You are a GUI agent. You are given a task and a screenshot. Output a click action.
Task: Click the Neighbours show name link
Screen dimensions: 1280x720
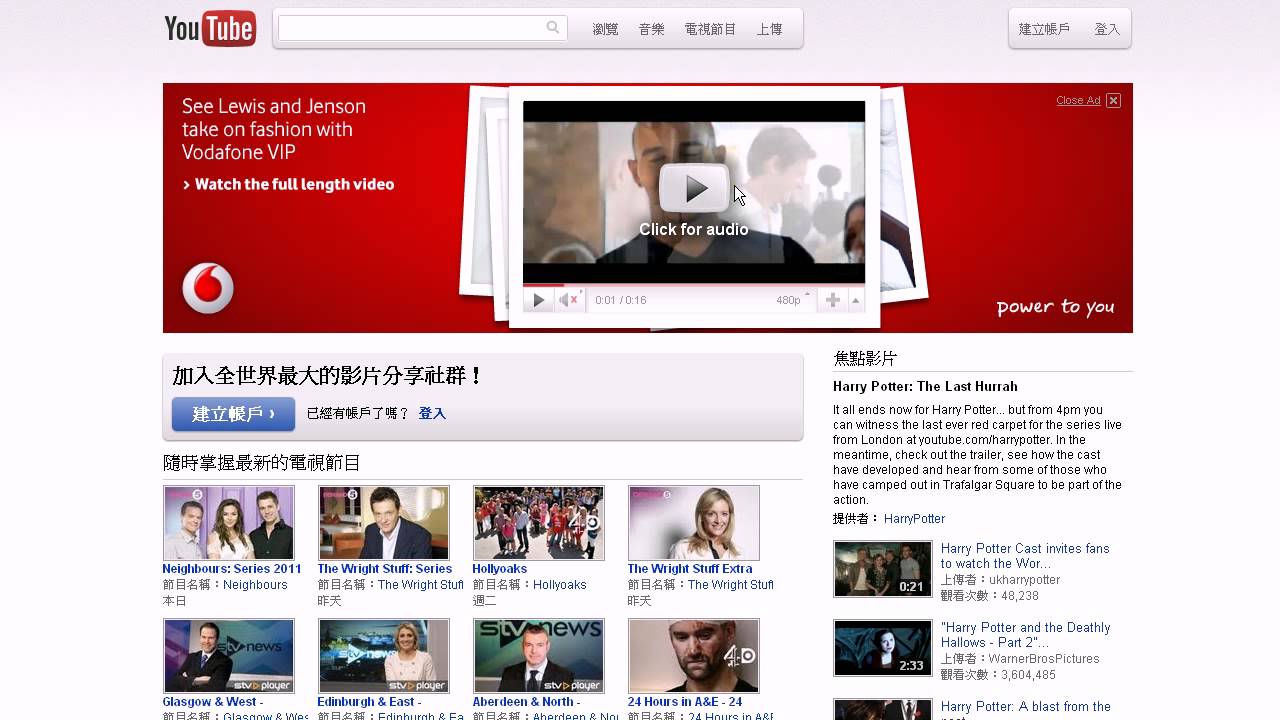coord(255,585)
